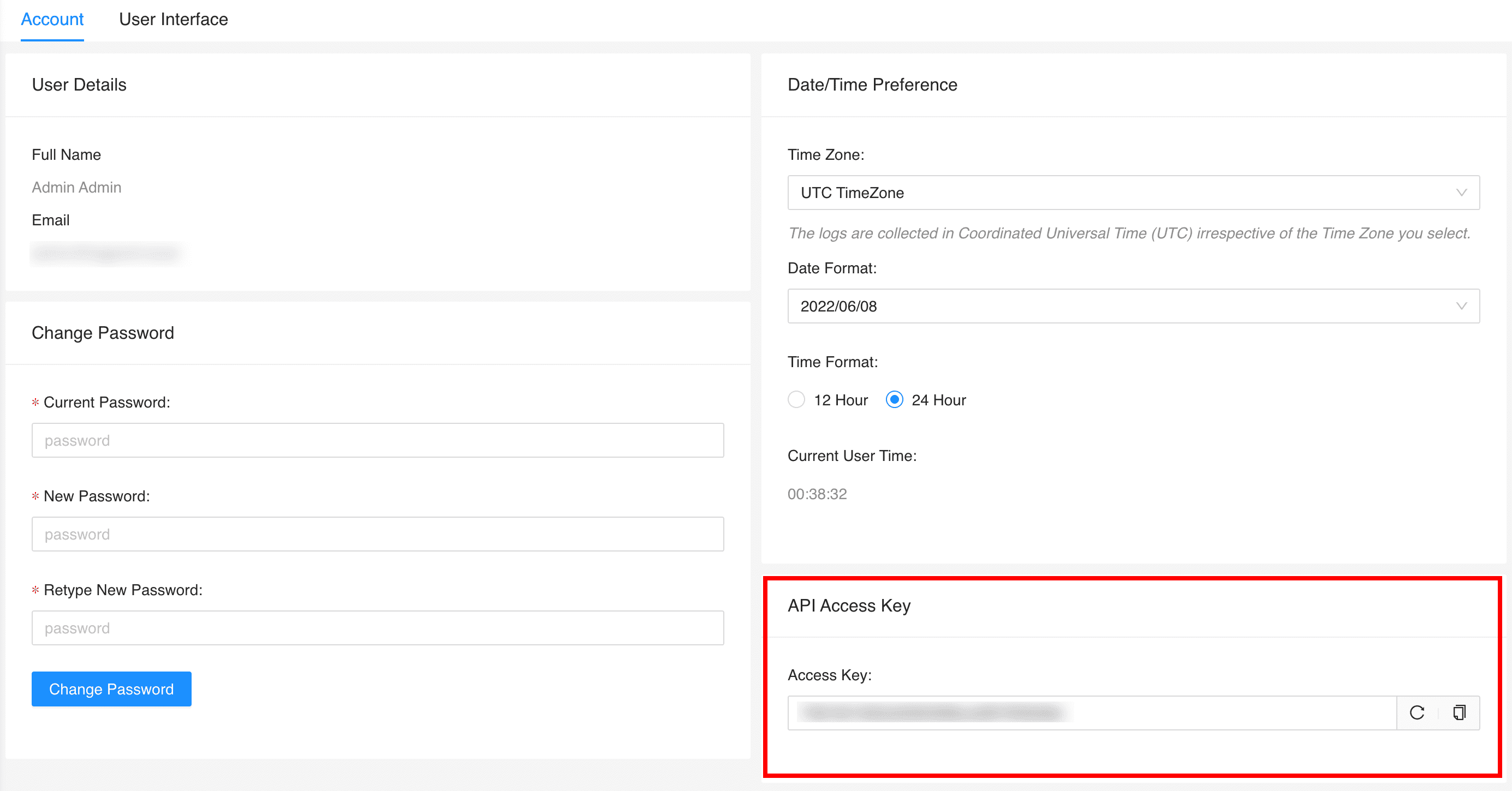Select the 12 Hour time format
Screen dimensions: 1512x791
tap(796, 400)
